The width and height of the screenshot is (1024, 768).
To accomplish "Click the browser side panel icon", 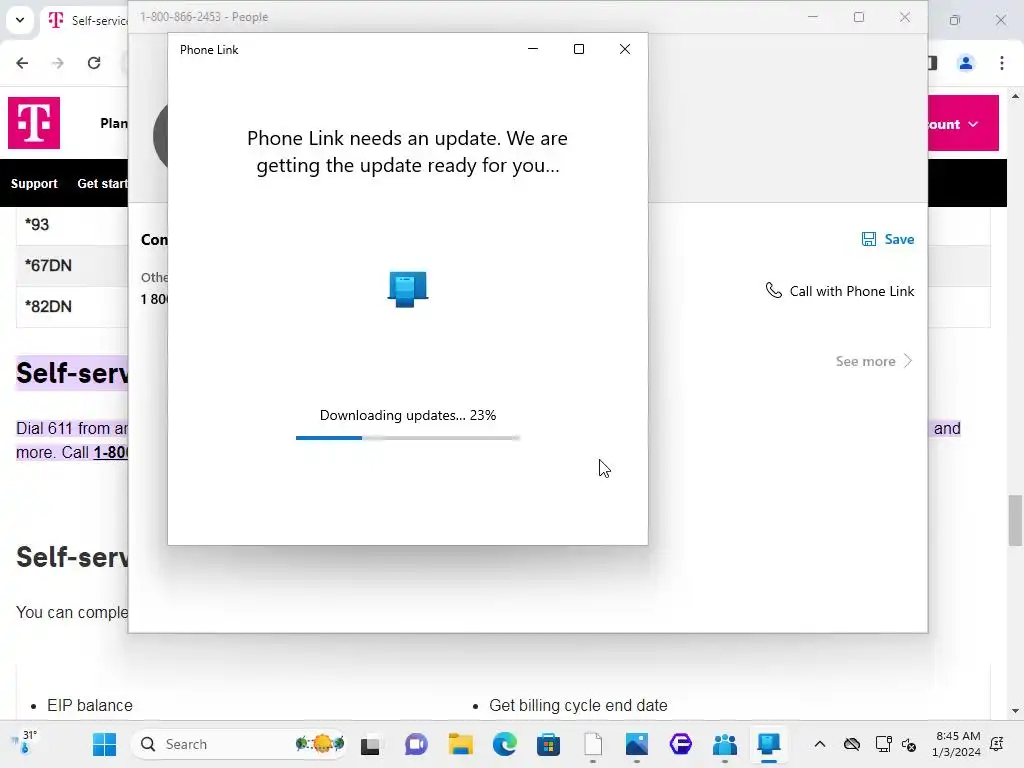I will tap(933, 63).
